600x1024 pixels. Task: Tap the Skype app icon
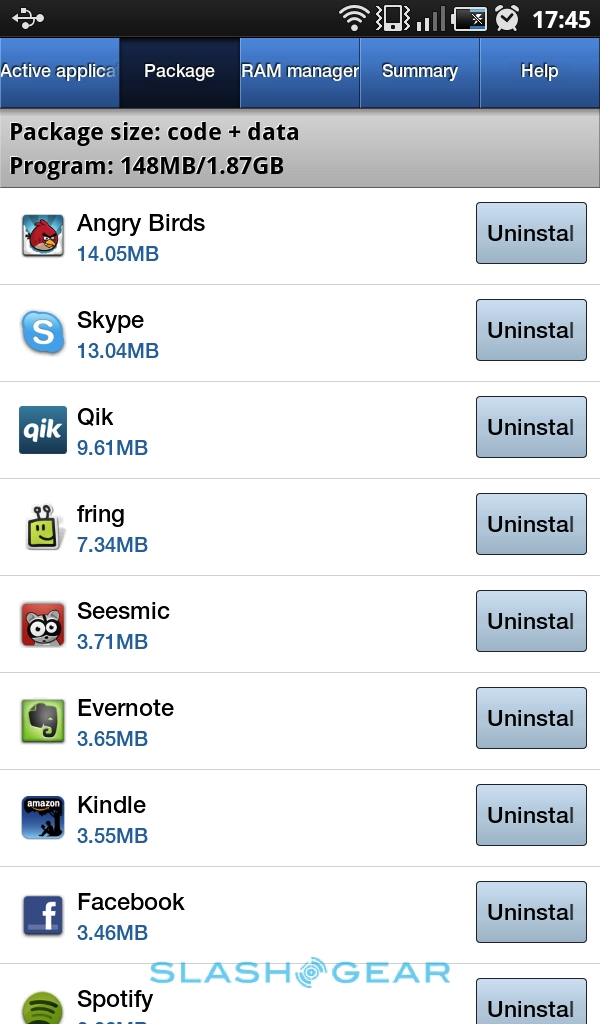(x=42, y=333)
